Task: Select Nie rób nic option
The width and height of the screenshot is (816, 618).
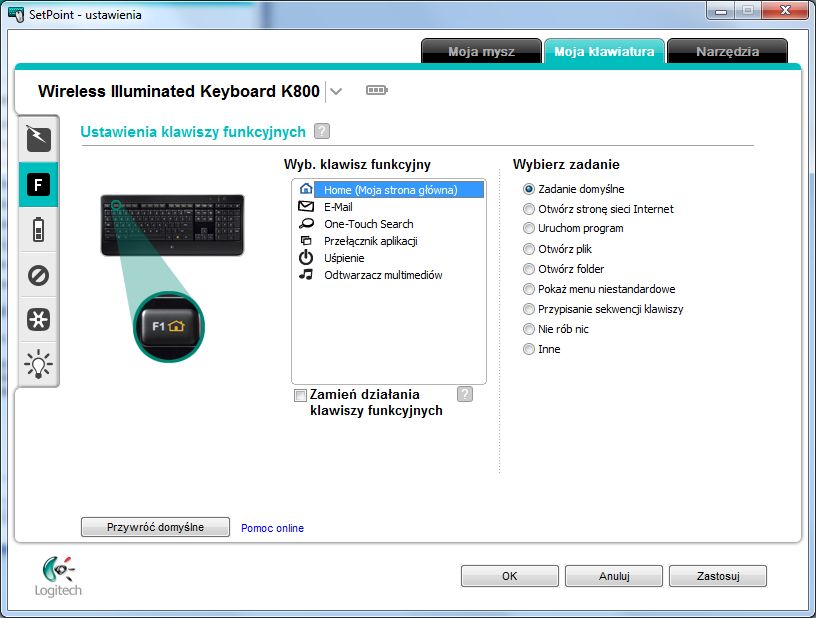Action: (529, 329)
